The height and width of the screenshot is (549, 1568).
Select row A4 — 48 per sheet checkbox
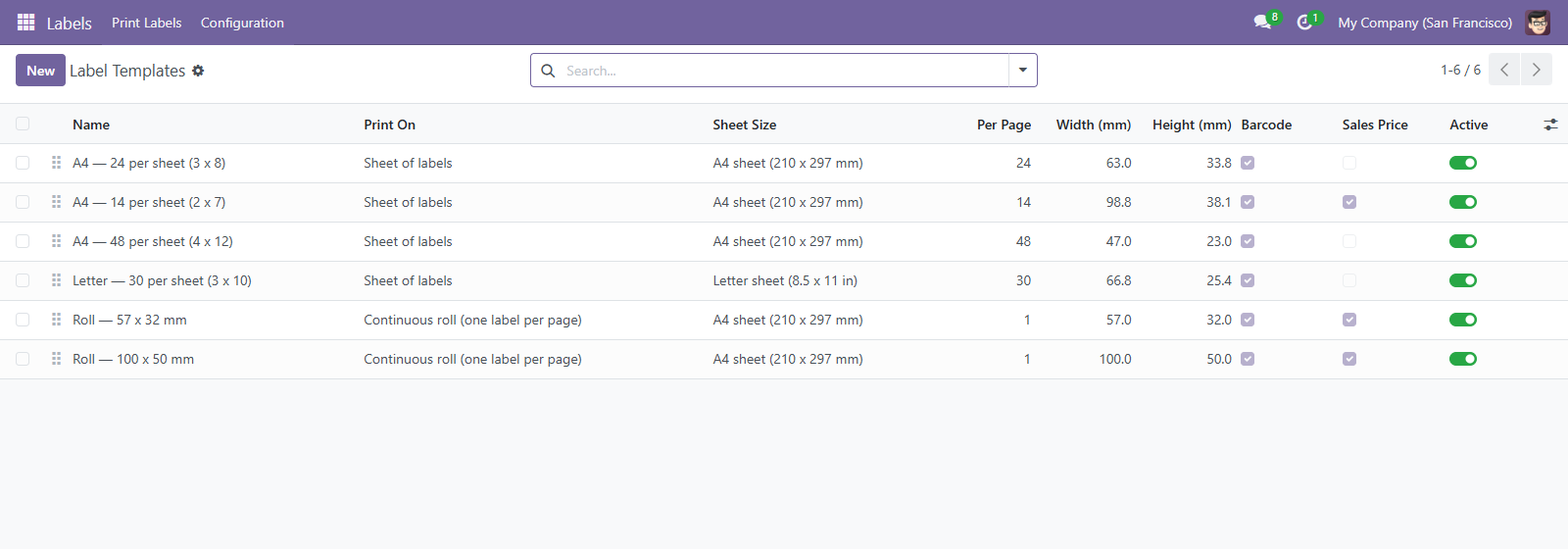pos(23,241)
